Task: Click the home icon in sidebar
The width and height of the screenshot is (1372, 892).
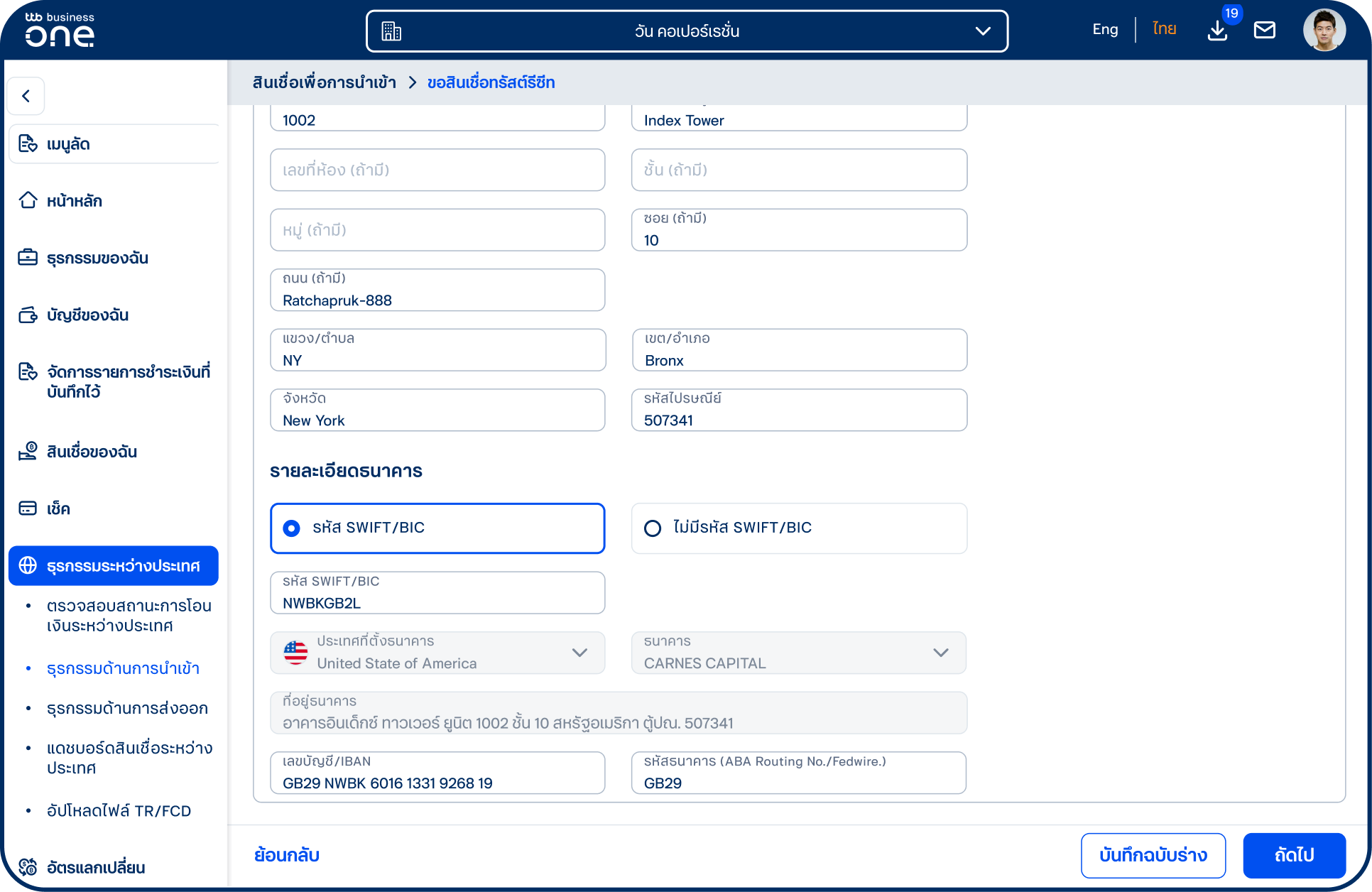Action: 28,201
